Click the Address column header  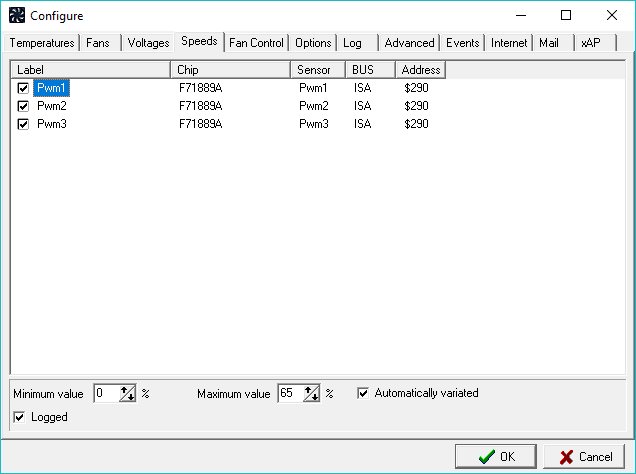coord(421,70)
